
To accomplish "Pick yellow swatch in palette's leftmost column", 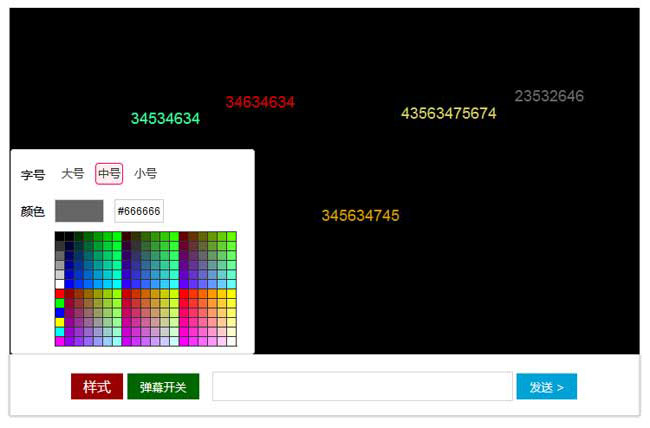I will (x=60, y=322).
